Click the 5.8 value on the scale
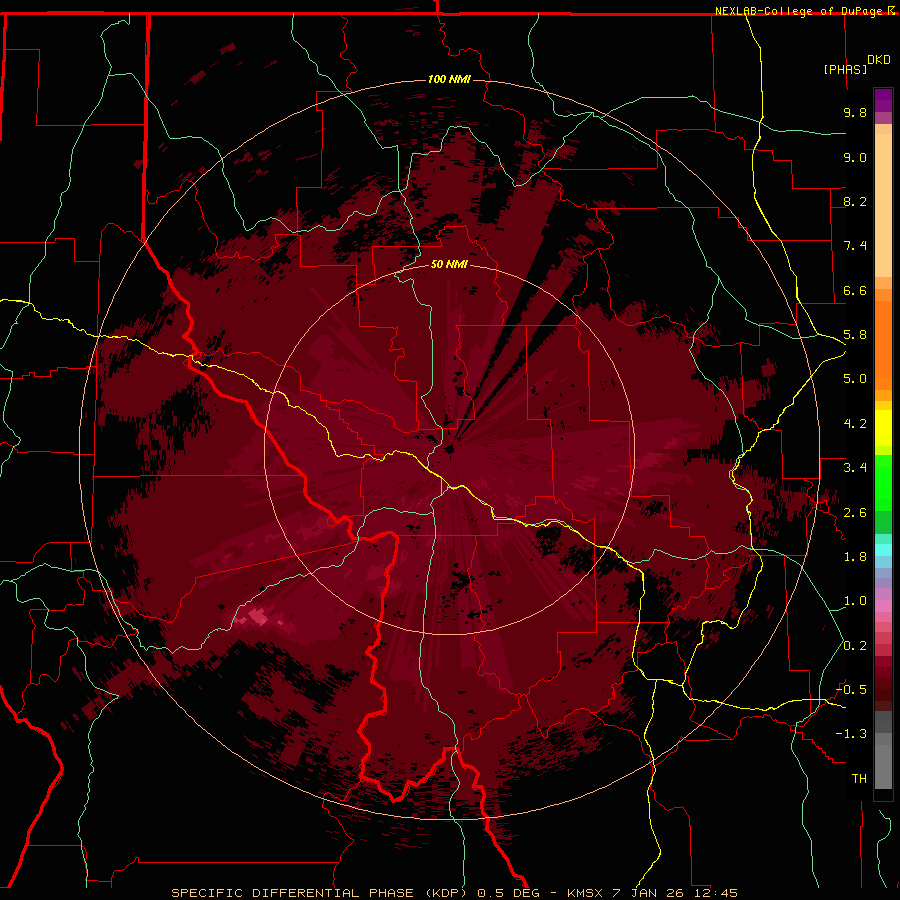The image size is (900, 900). coord(855,335)
